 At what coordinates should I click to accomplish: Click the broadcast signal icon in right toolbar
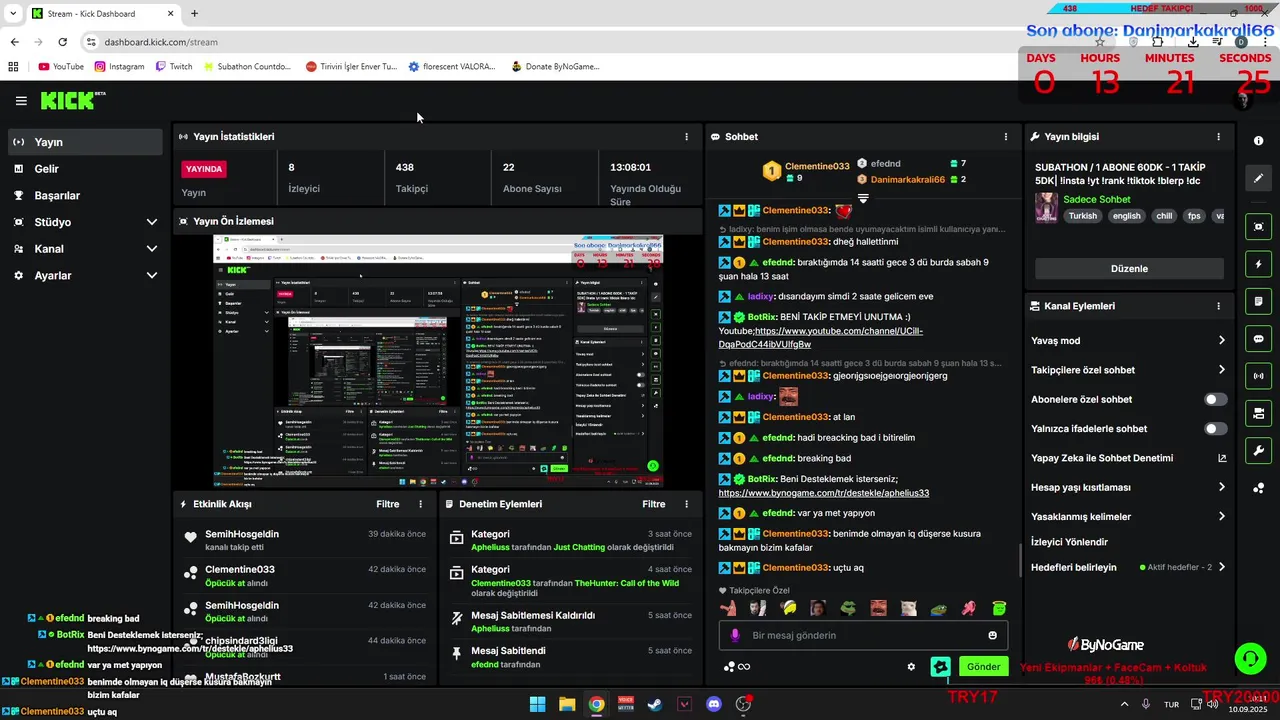1259,376
